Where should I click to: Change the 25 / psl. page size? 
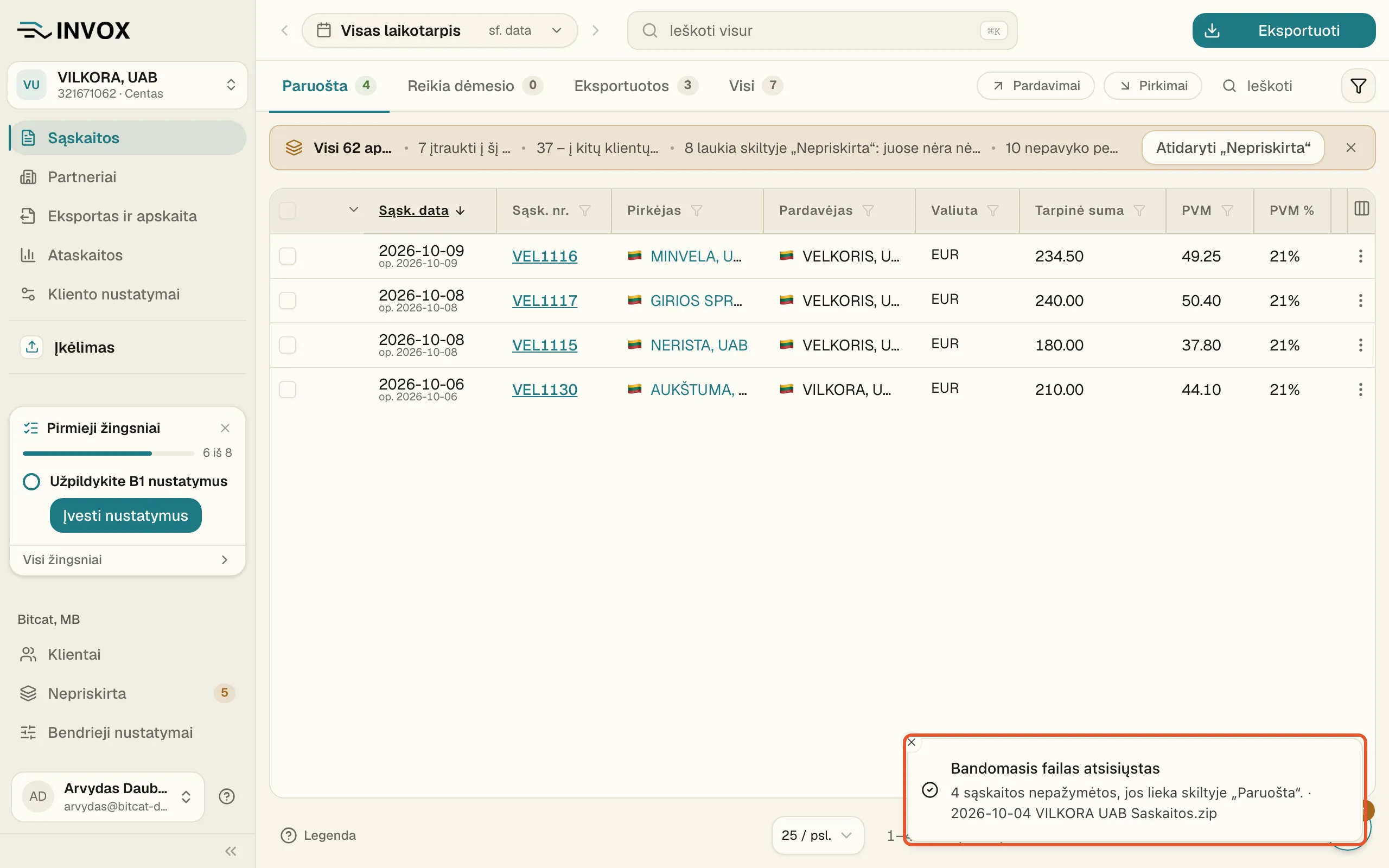point(817,835)
